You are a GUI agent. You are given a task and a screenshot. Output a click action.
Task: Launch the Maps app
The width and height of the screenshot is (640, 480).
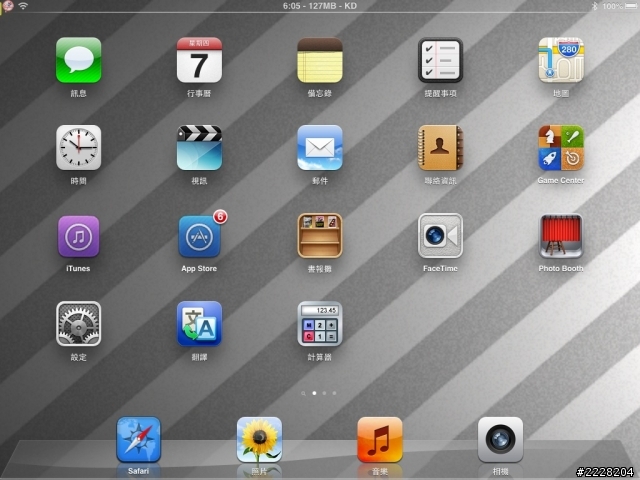point(561,60)
